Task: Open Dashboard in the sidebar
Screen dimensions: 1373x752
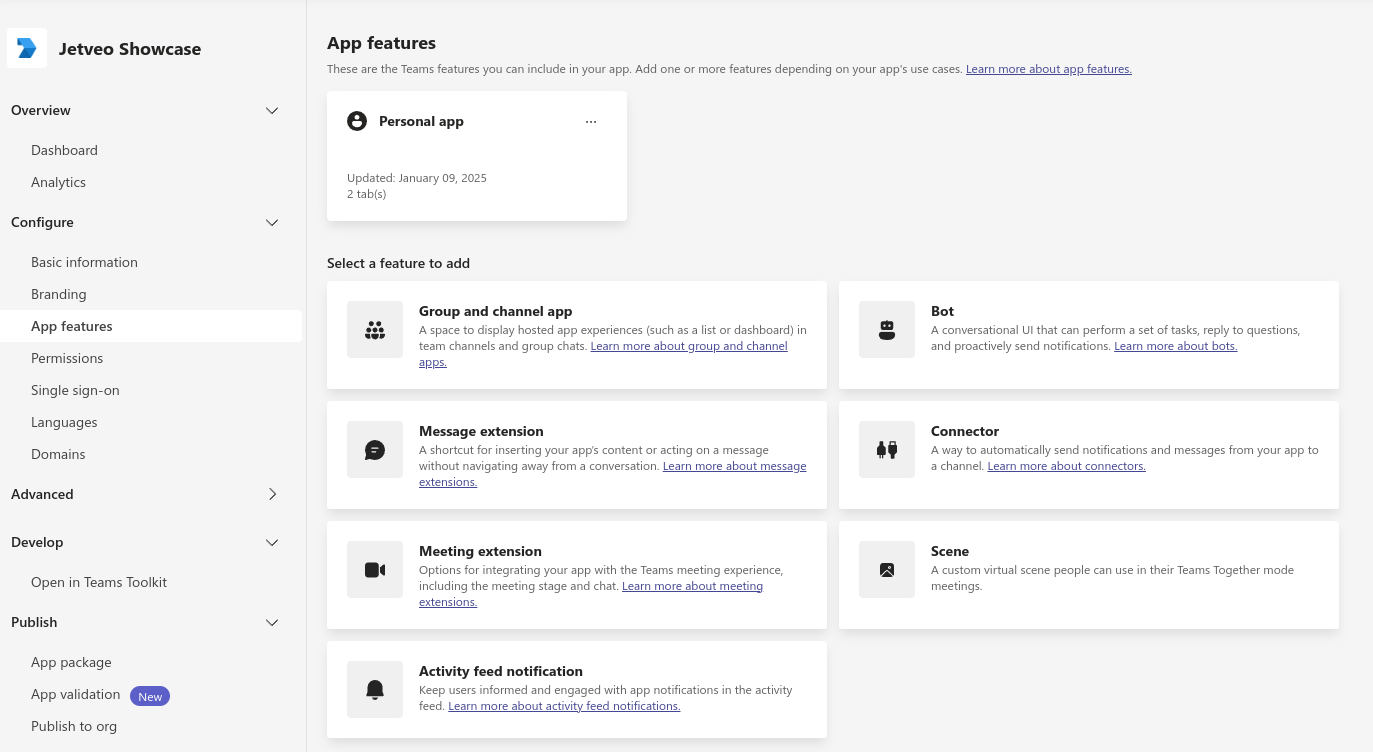Action: 64,150
